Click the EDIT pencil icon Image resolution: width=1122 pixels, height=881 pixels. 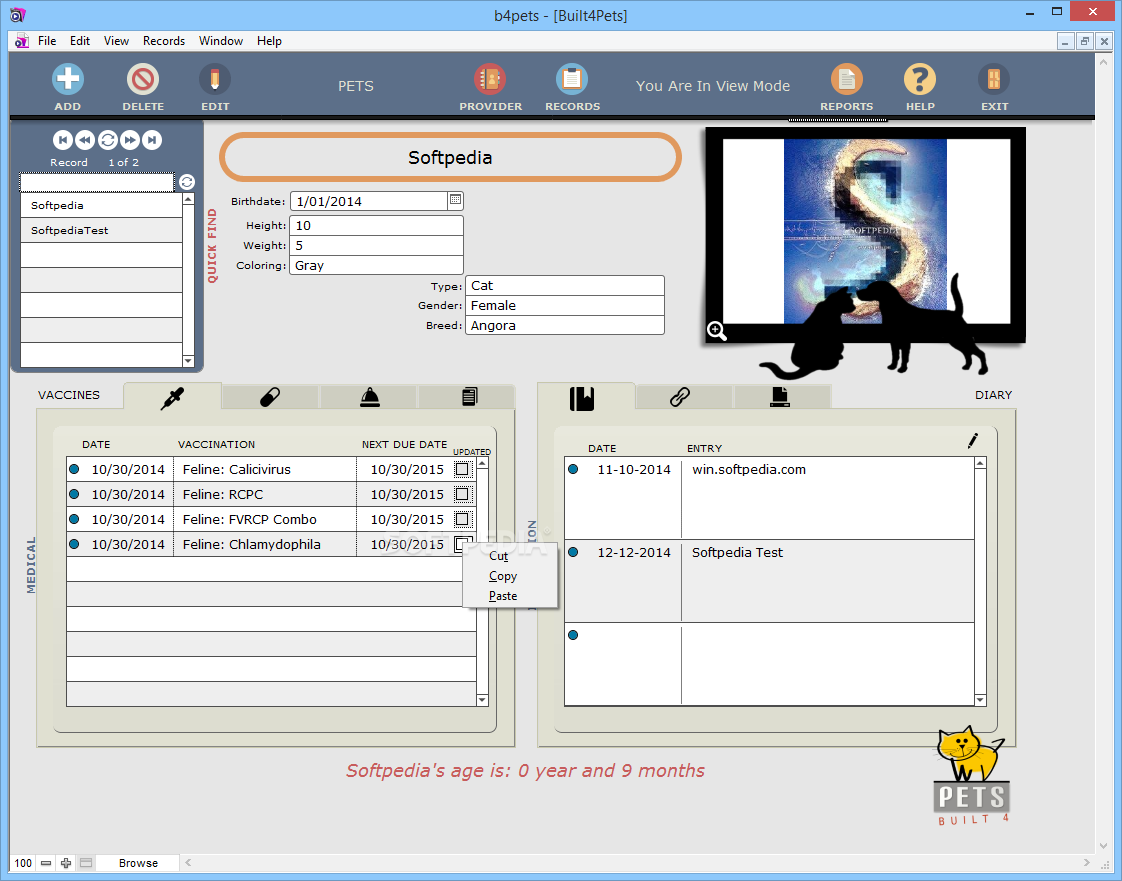(x=215, y=79)
